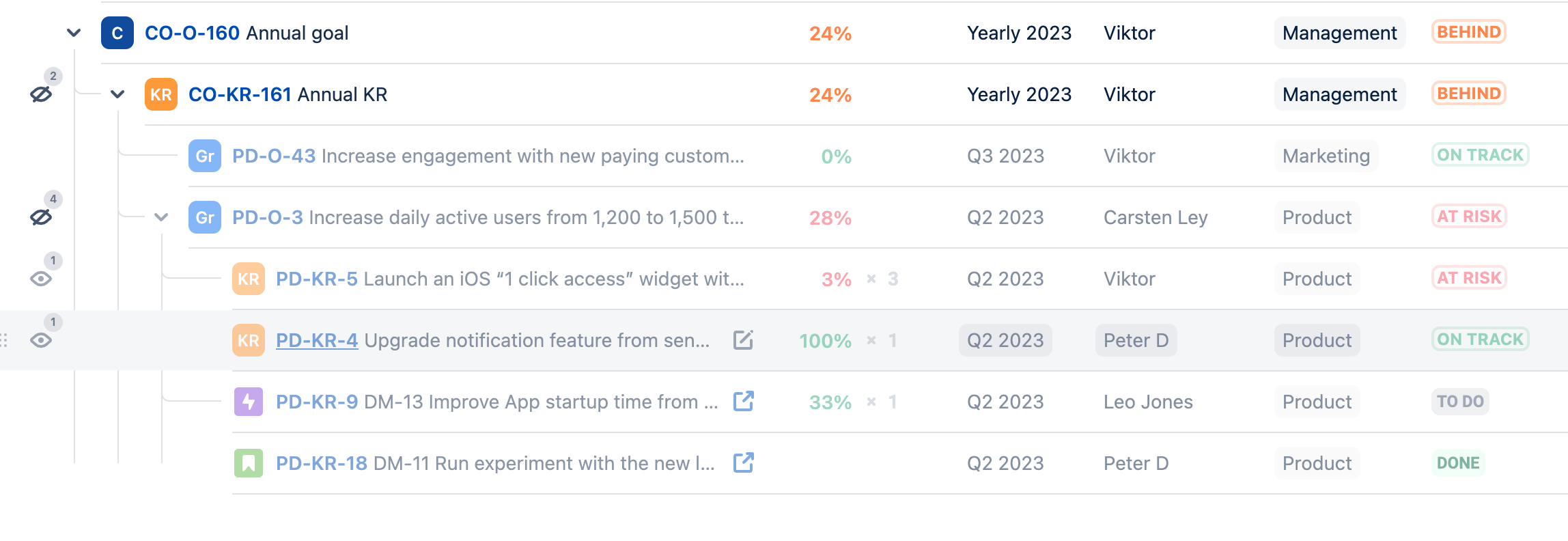Collapse the CO-KR-161 Annual KR row
This screenshot has height=541, width=1568.
point(117,94)
